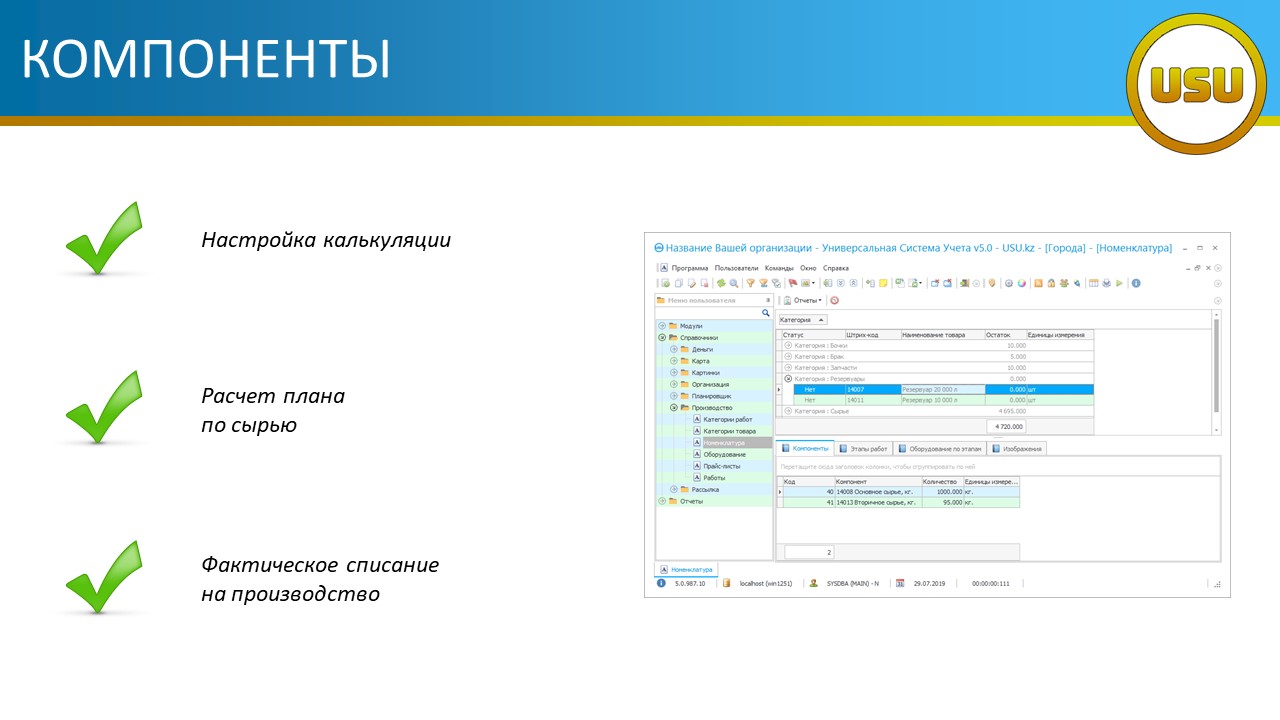Click the 14008 Основное сырье component row

coord(900,492)
